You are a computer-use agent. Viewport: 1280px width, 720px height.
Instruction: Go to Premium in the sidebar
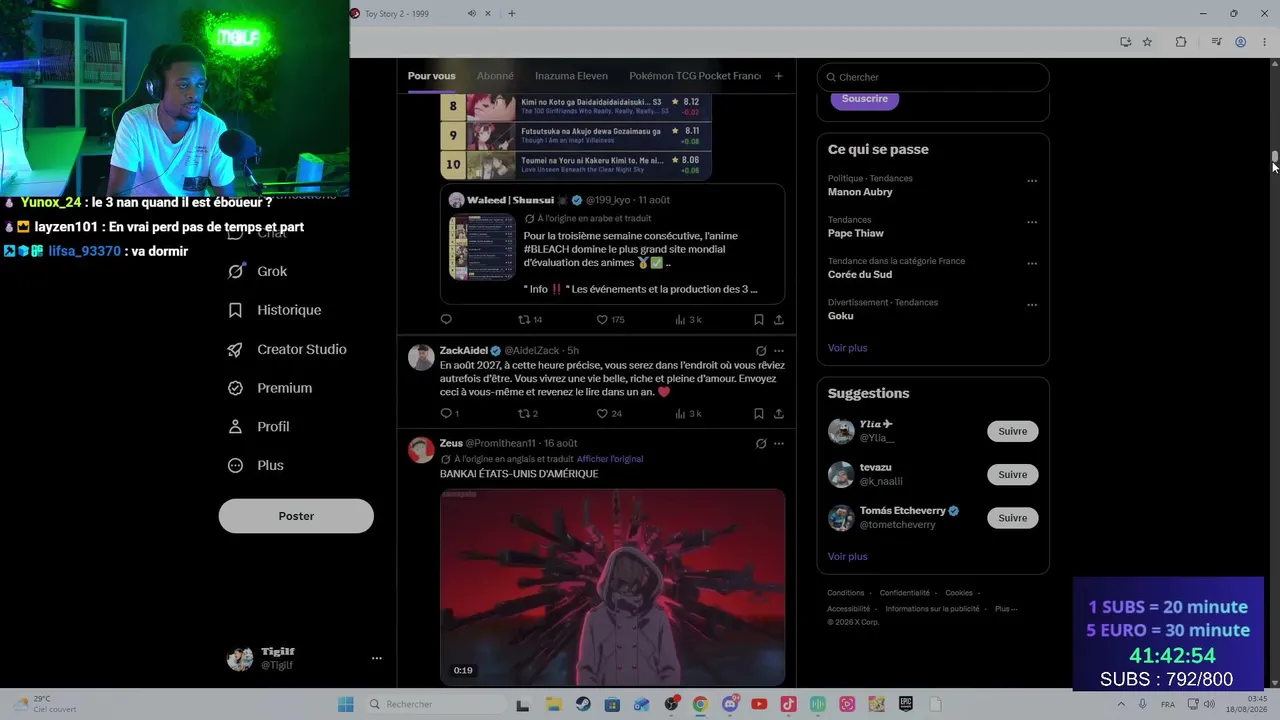[x=270, y=388]
